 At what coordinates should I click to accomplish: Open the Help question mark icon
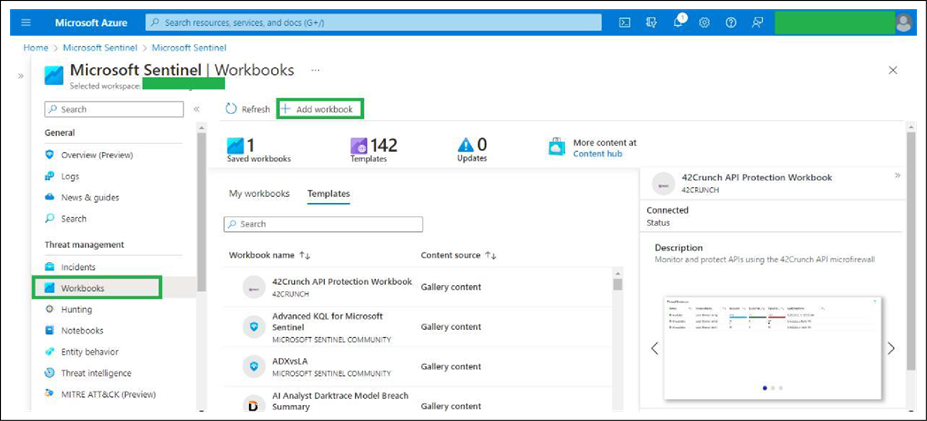[731, 22]
